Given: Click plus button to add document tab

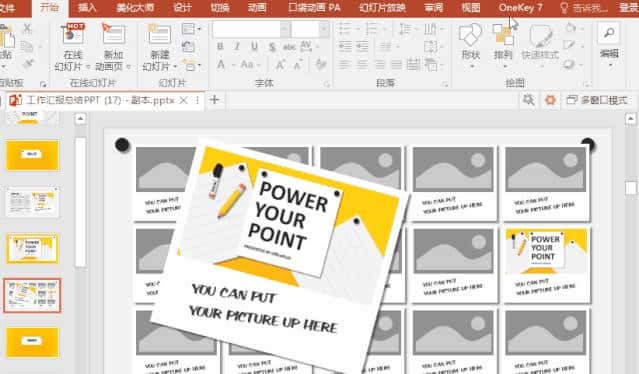Looking at the screenshot, I should [x=214, y=100].
